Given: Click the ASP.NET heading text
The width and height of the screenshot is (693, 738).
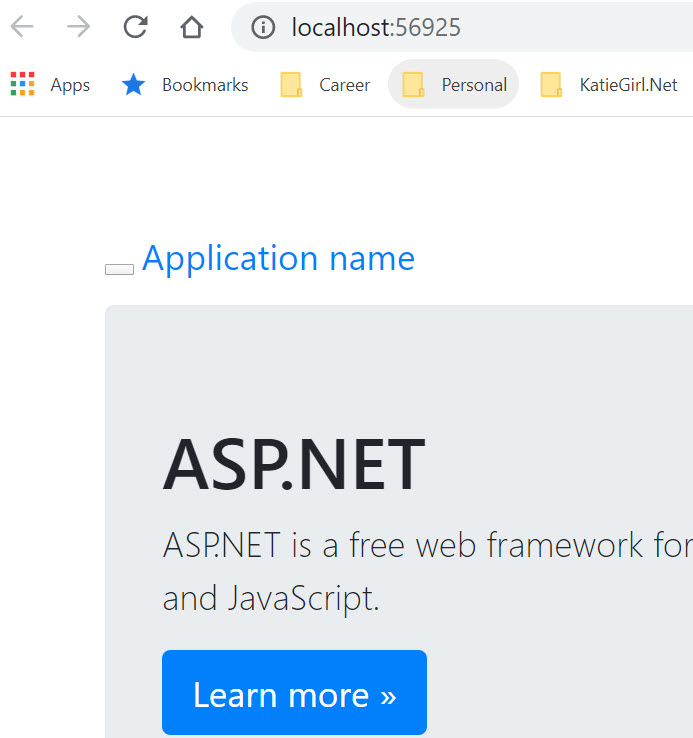Looking at the screenshot, I should (x=294, y=464).
